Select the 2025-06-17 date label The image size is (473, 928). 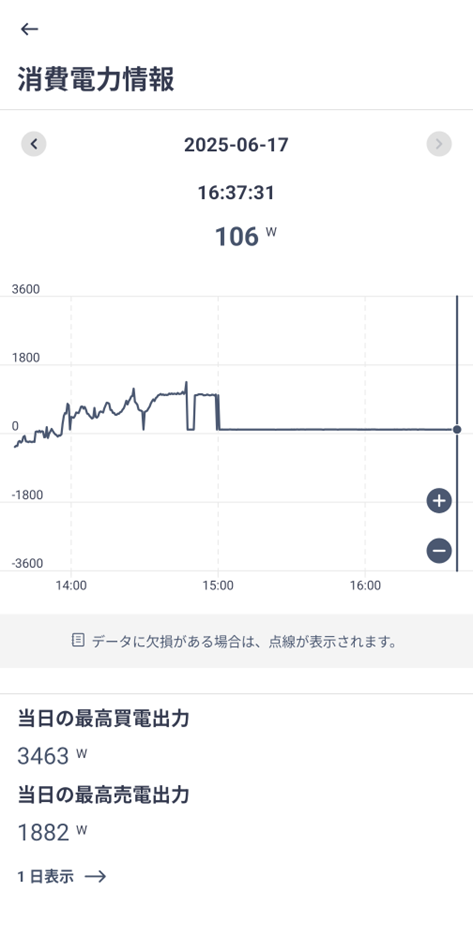coord(236,144)
